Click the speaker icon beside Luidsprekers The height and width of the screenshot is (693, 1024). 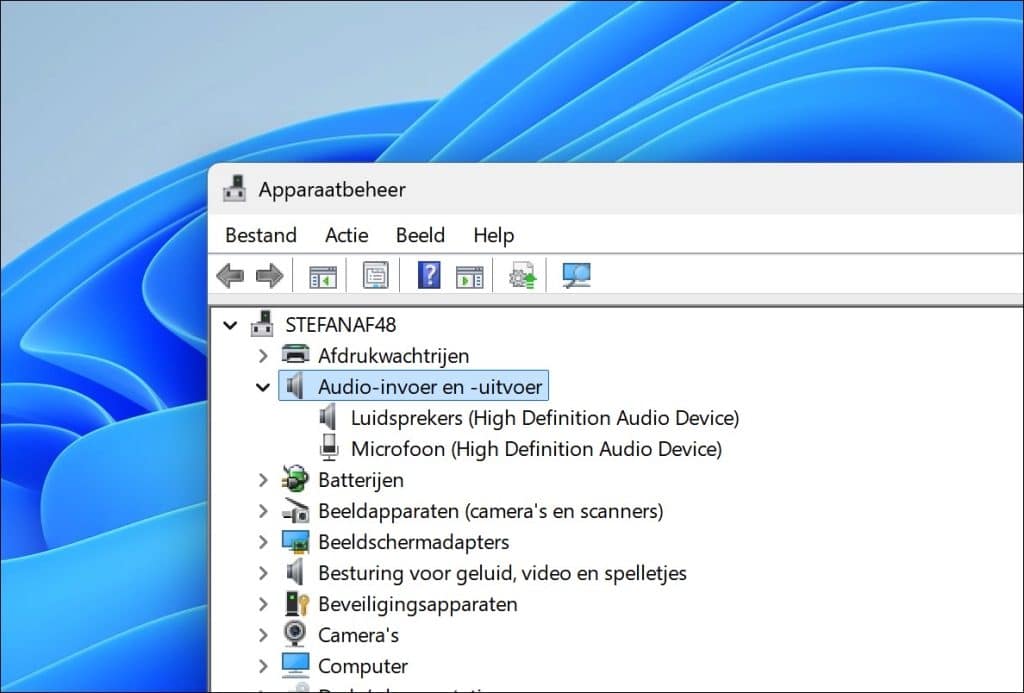[x=328, y=417]
